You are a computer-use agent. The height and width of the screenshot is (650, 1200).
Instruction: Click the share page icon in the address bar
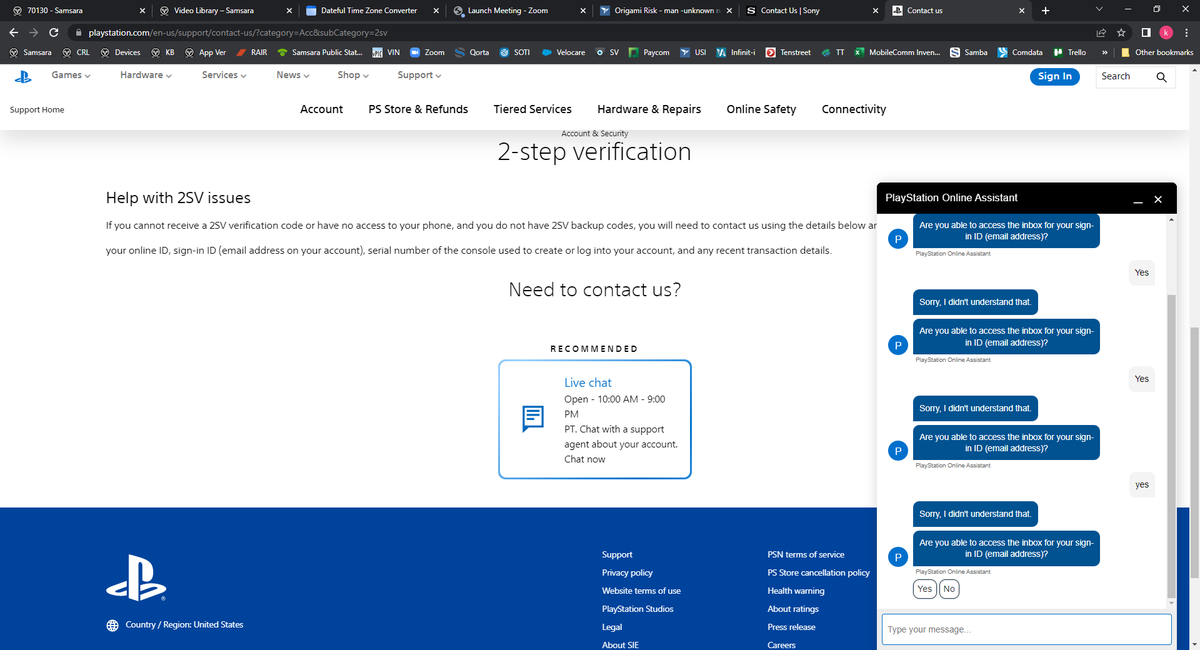(x=1101, y=33)
